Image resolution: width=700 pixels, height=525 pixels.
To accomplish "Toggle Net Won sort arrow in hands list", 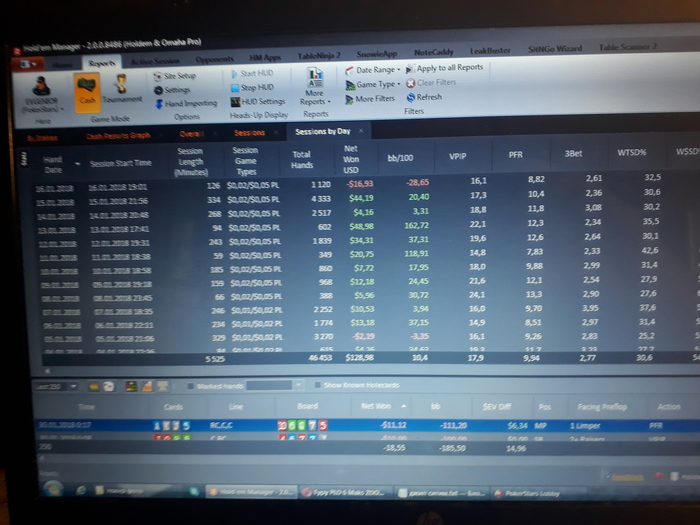I will pos(404,406).
